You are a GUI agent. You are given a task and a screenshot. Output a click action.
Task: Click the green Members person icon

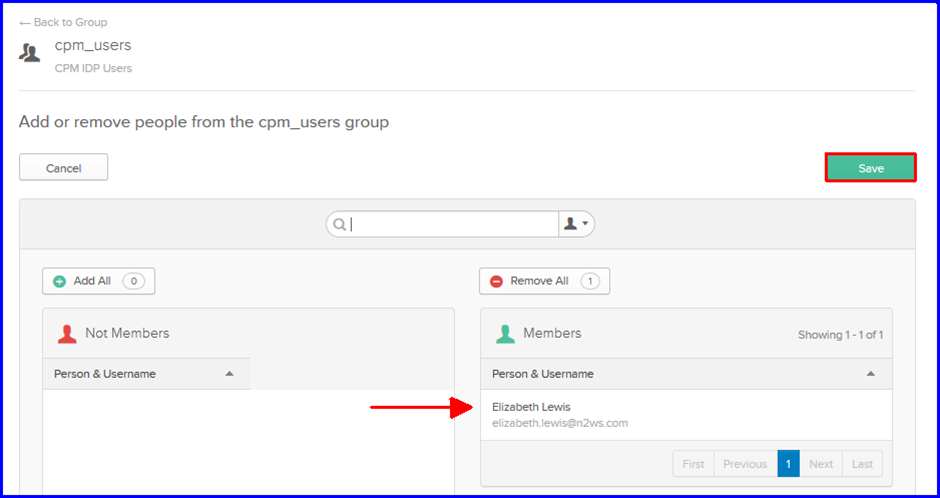tap(505, 333)
